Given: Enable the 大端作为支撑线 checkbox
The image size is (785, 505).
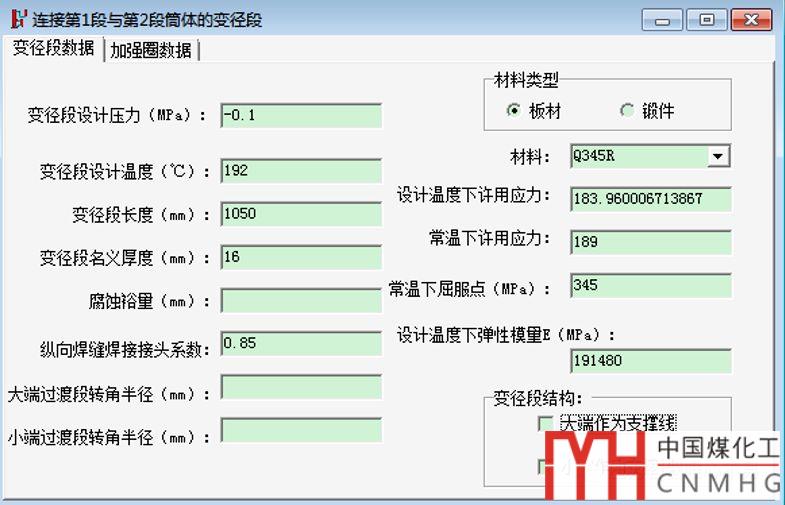Looking at the screenshot, I should coord(545,423).
